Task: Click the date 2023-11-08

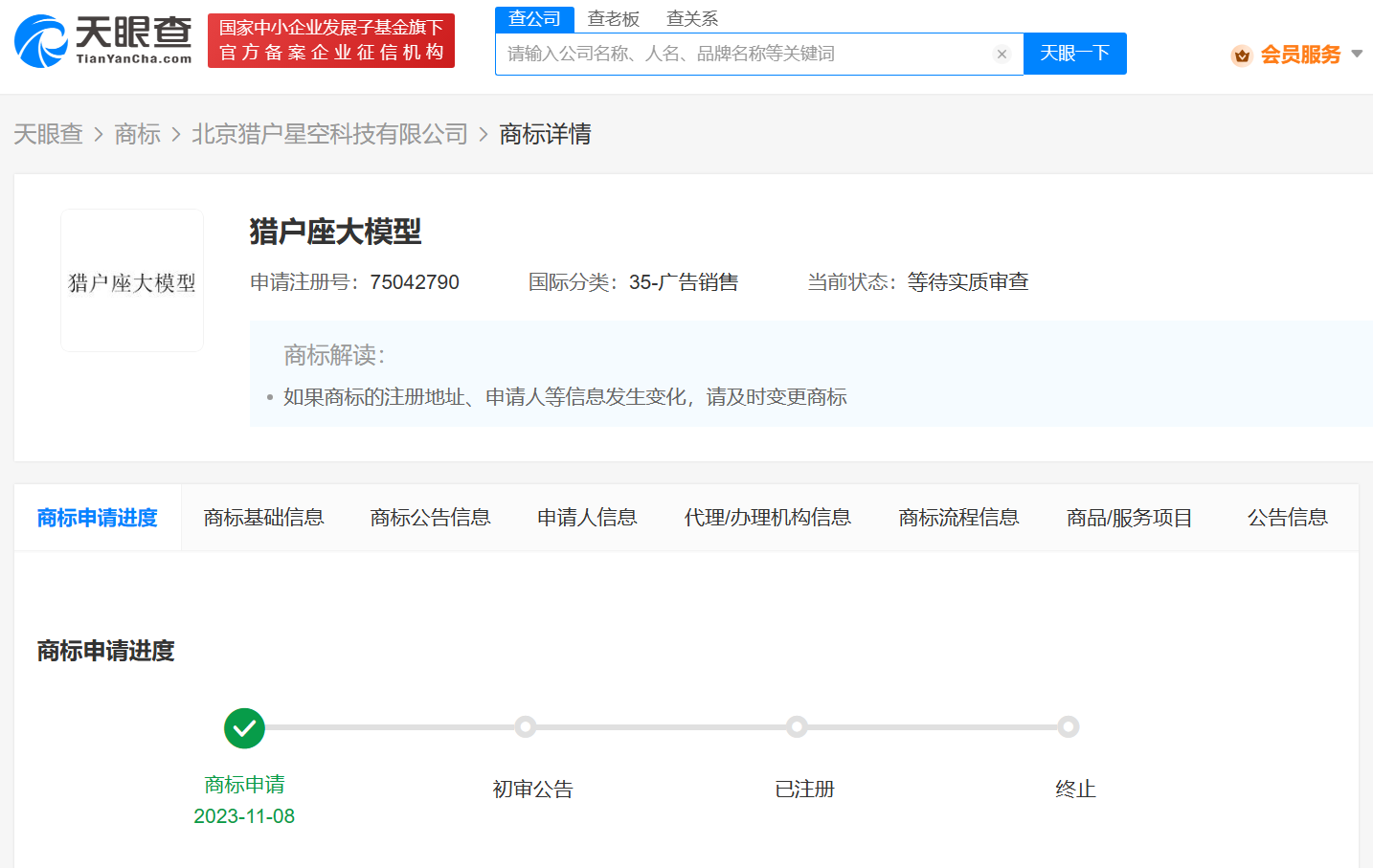Action: point(244,816)
